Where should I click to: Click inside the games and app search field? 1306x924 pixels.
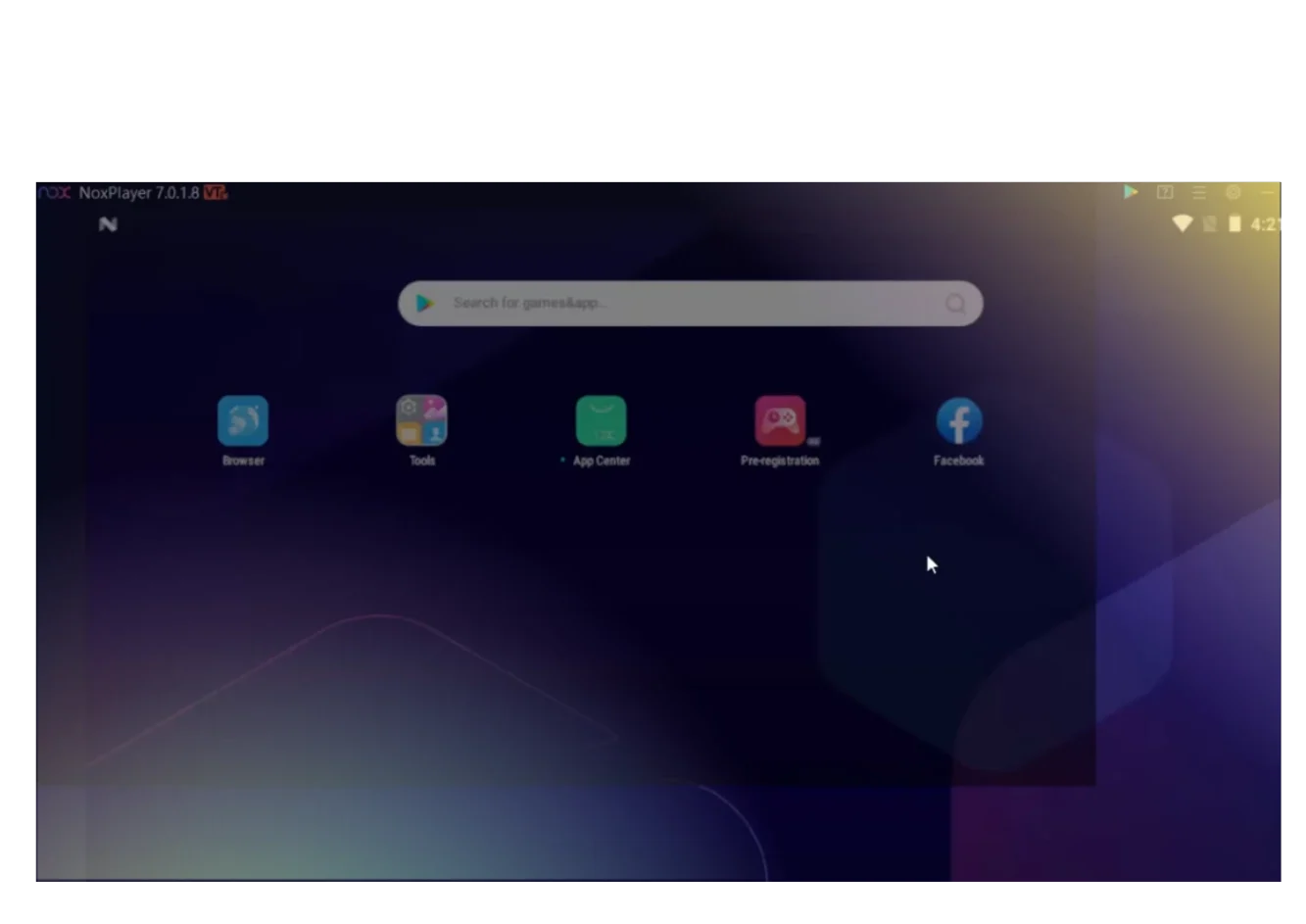691,303
